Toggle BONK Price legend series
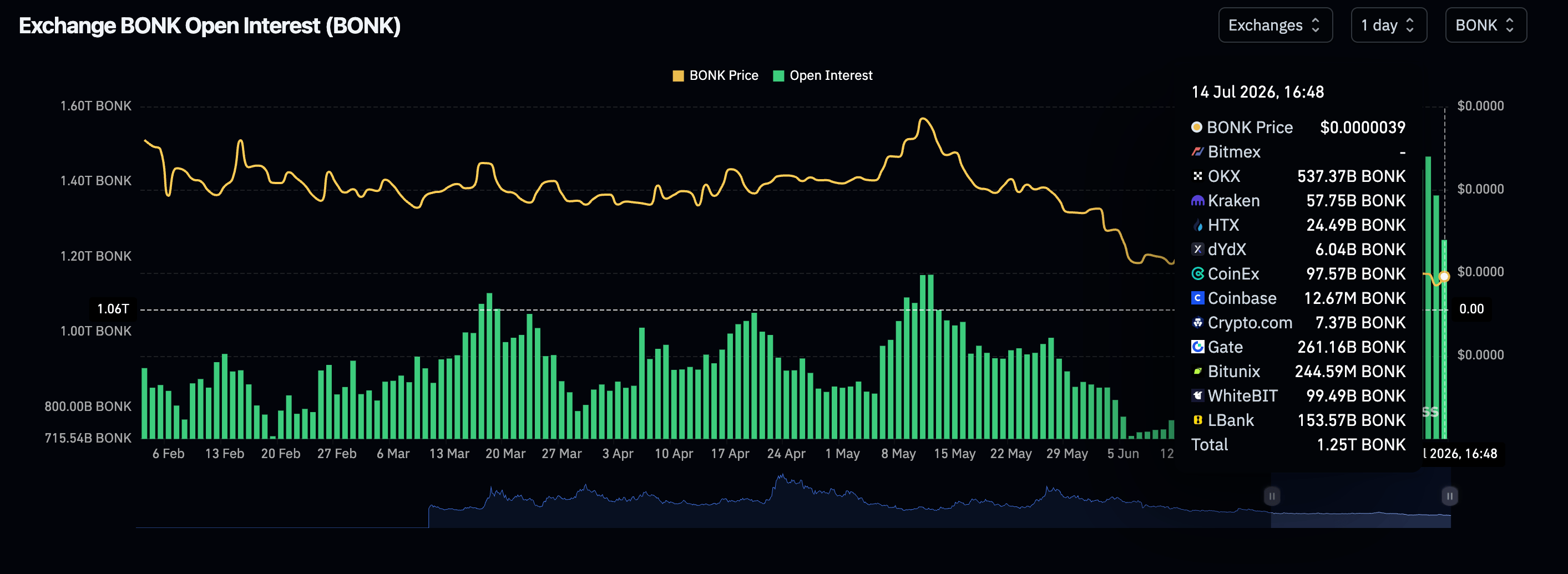The height and width of the screenshot is (574, 1568). click(715, 75)
